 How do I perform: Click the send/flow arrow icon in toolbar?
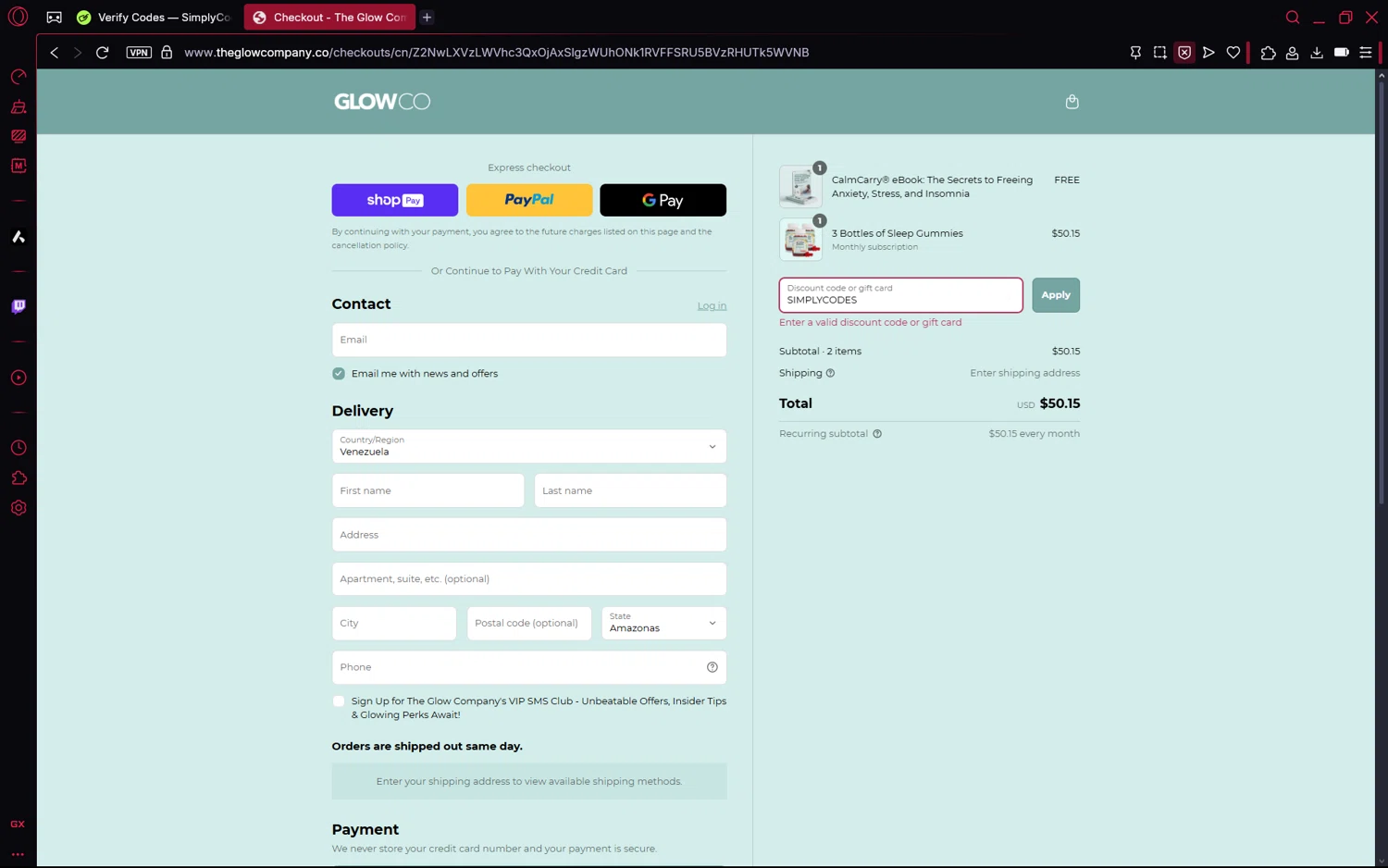(x=1208, y=53)
